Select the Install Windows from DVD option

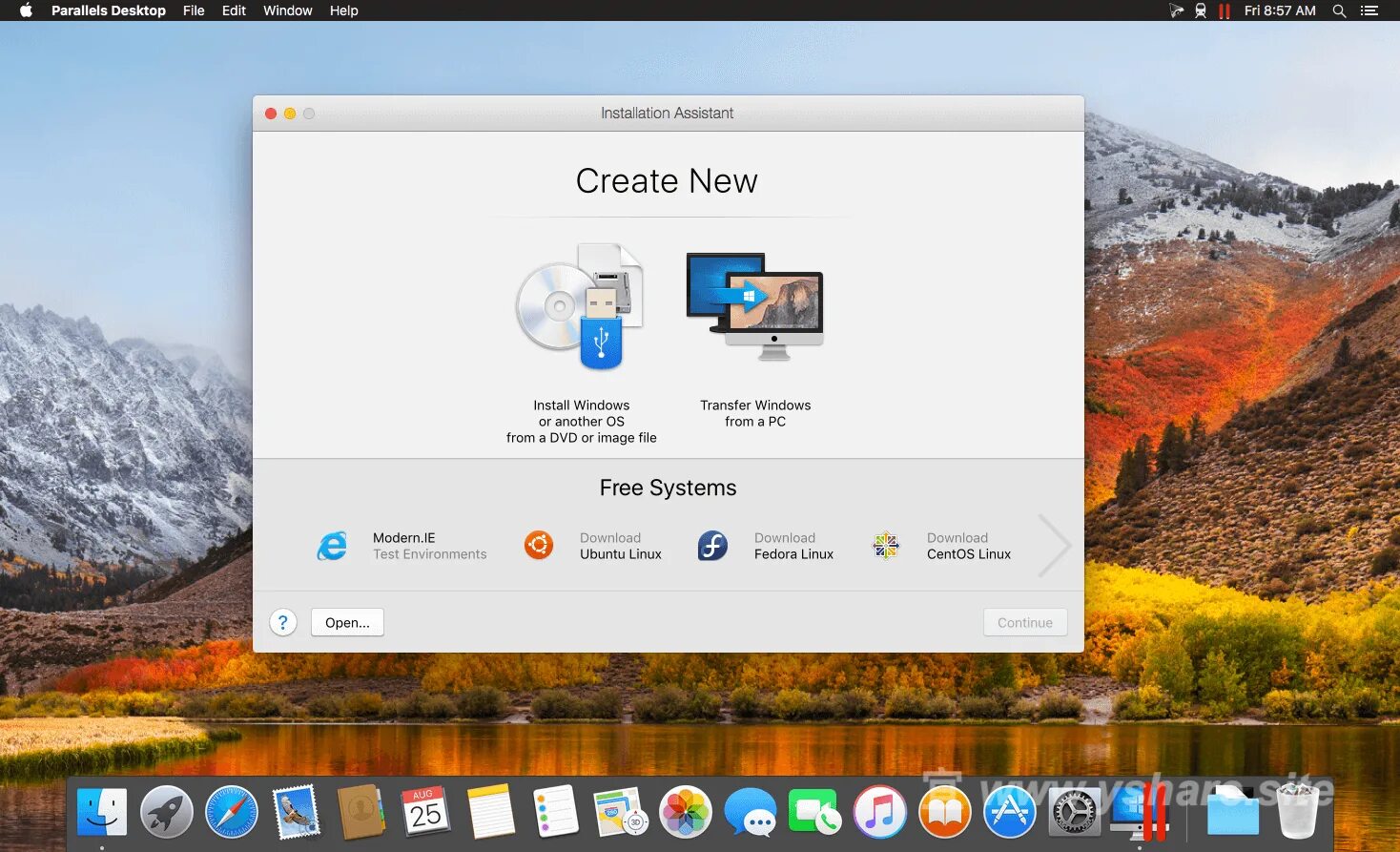pyautogui.click(x=581, y=307)
